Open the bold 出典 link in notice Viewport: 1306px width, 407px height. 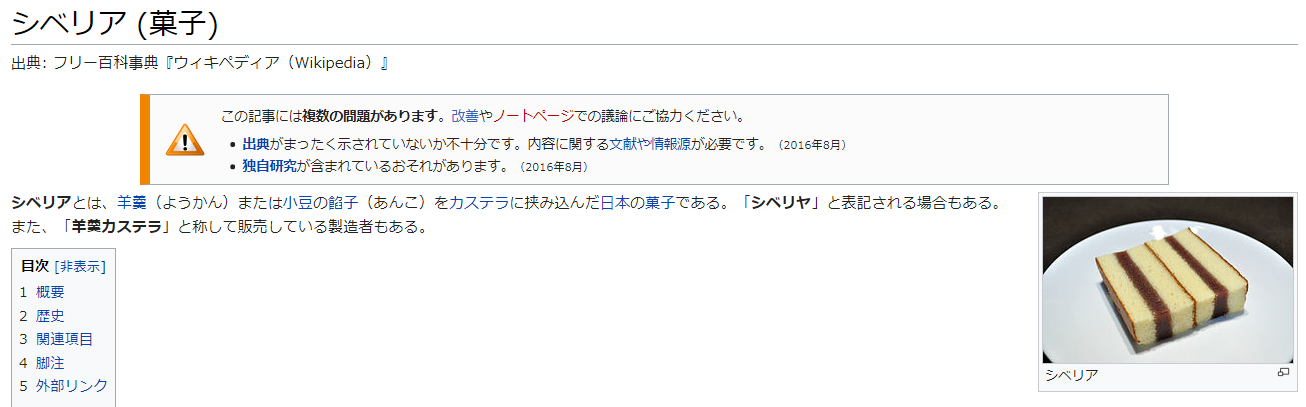pyautogui.click(x=256, y=144)
